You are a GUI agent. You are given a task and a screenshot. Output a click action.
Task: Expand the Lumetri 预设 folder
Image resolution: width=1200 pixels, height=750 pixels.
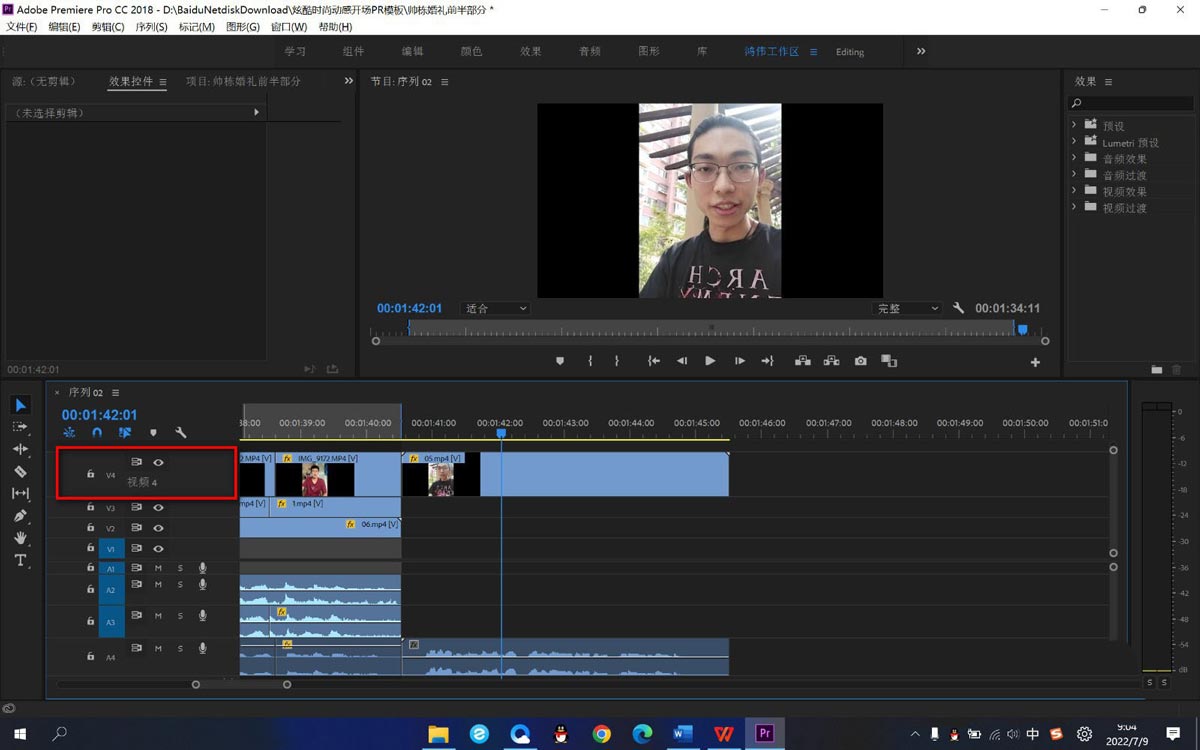(x=1074, y=142)
